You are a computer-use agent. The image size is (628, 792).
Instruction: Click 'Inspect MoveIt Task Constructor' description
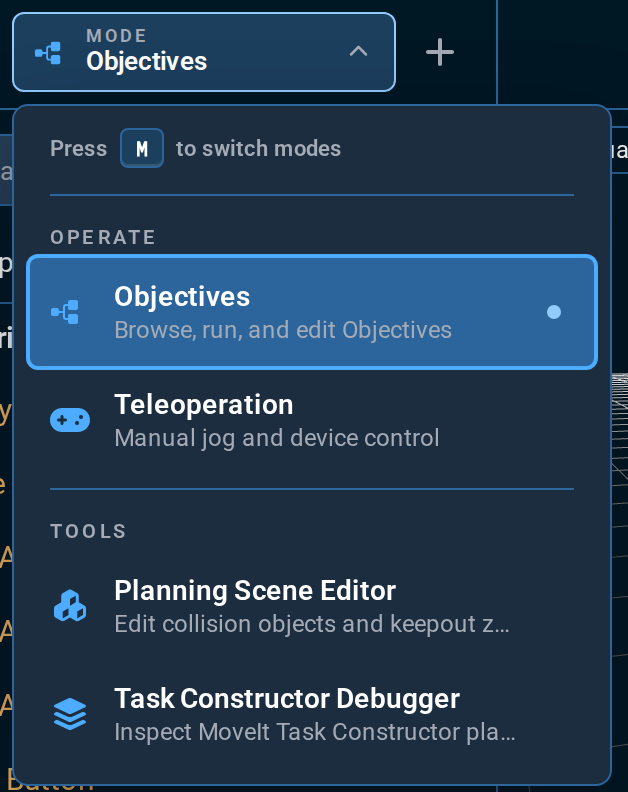pyautogui.click(x=315, y=732)
